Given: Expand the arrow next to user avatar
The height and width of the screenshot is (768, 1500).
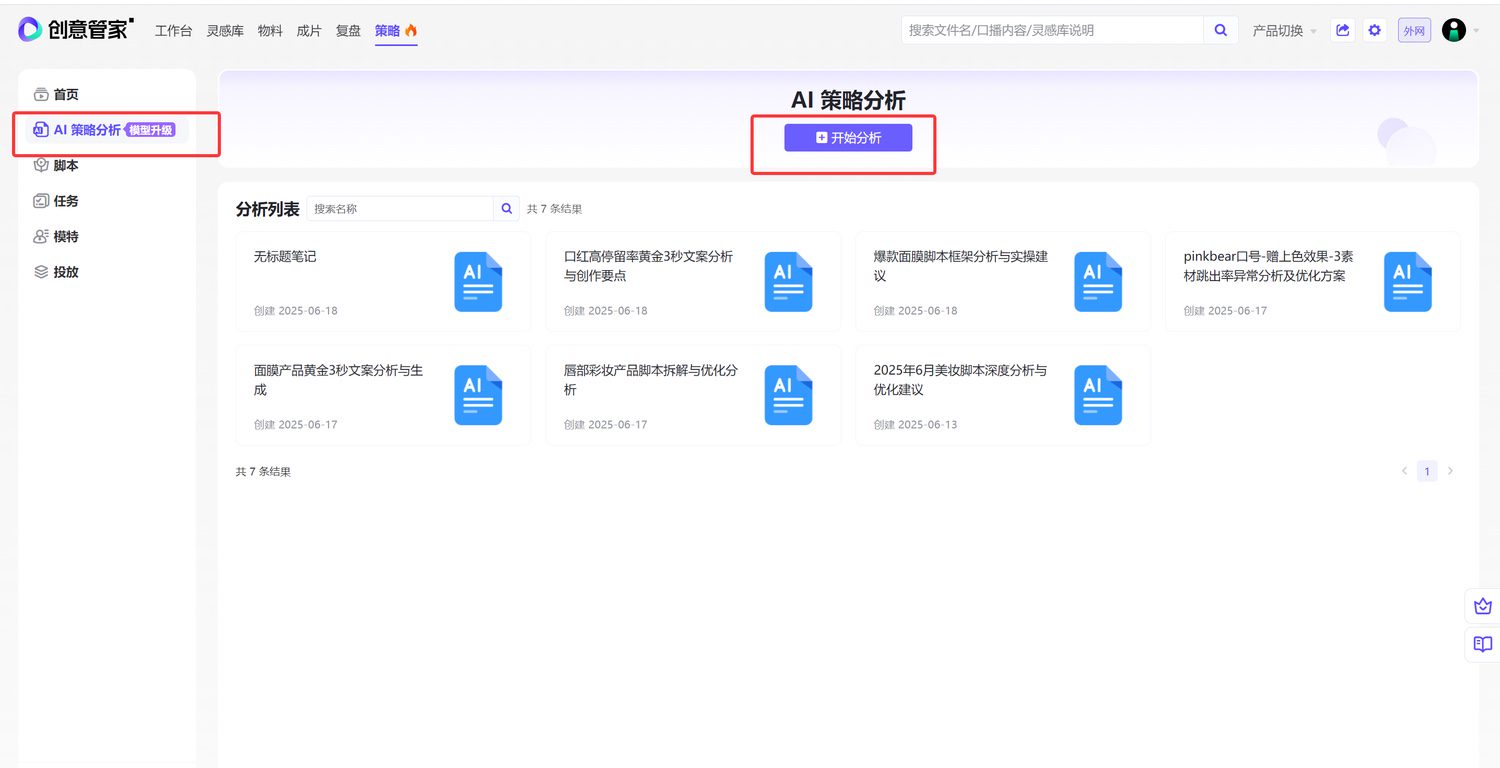Looking at the screenshot, I should point(1476,31).
